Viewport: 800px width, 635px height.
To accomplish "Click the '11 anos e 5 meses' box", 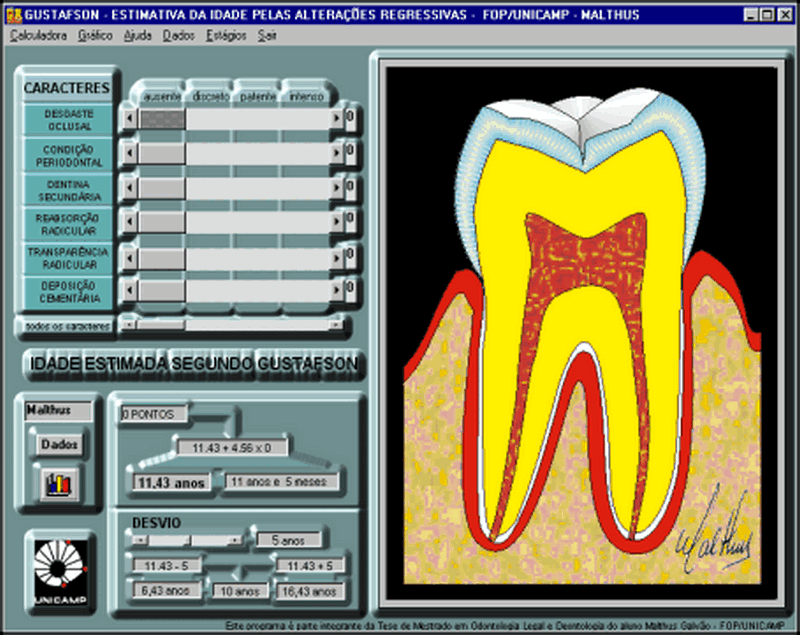I will tap(282, 481).
